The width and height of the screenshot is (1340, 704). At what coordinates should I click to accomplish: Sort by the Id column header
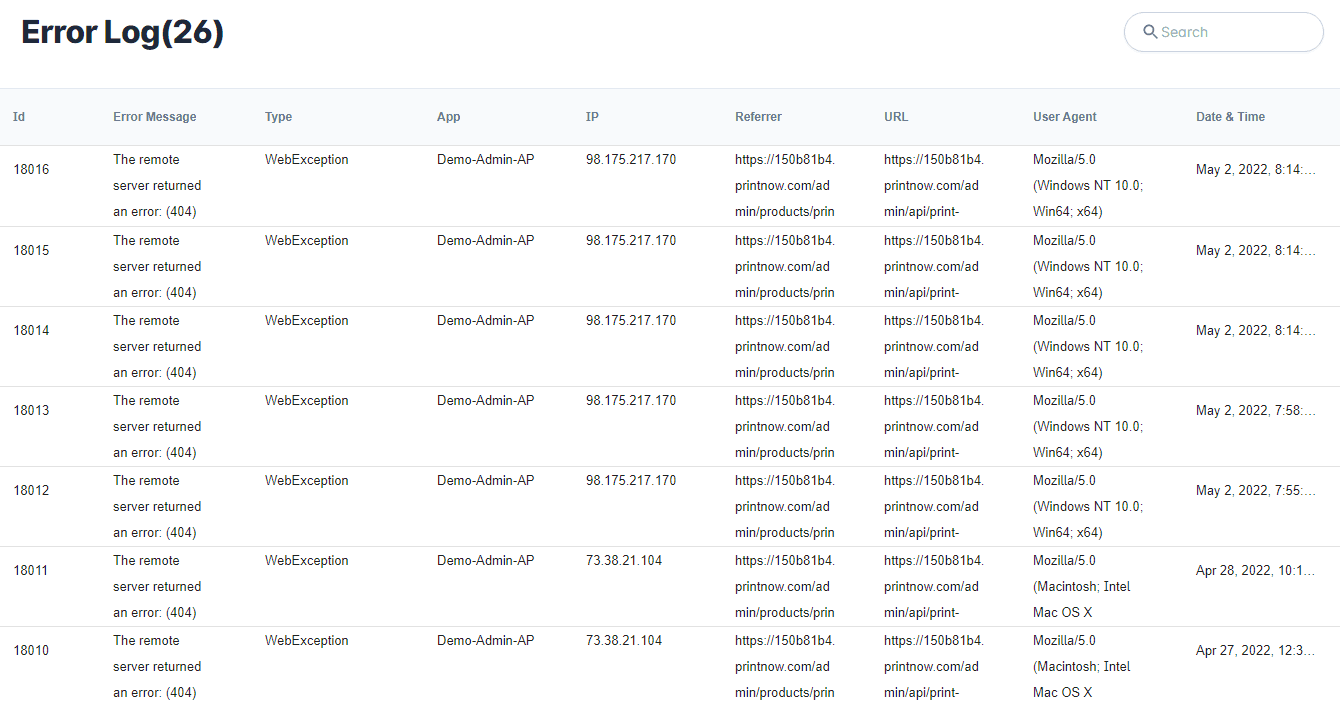19,117
